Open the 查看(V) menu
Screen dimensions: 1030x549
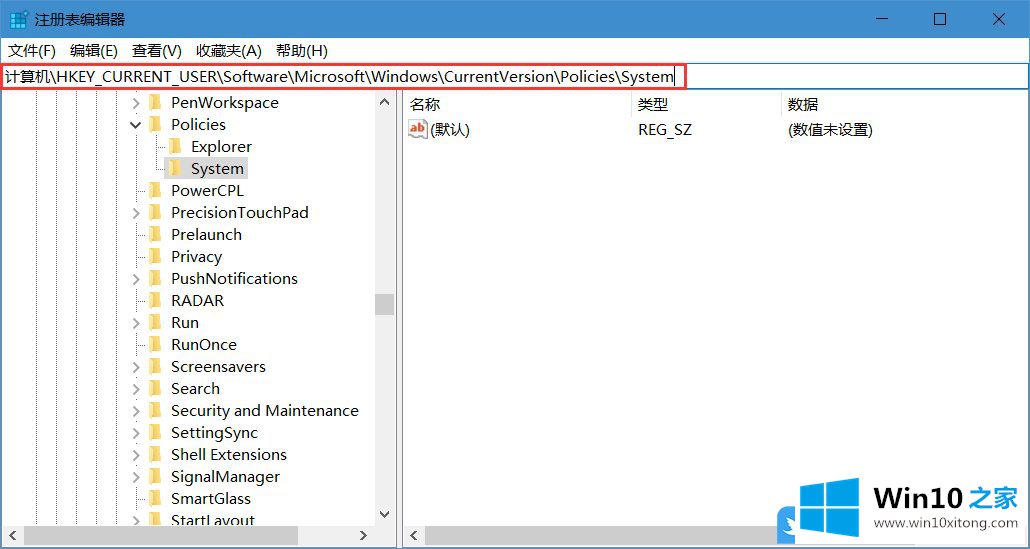pyautogui.click(x=156, y=51)
